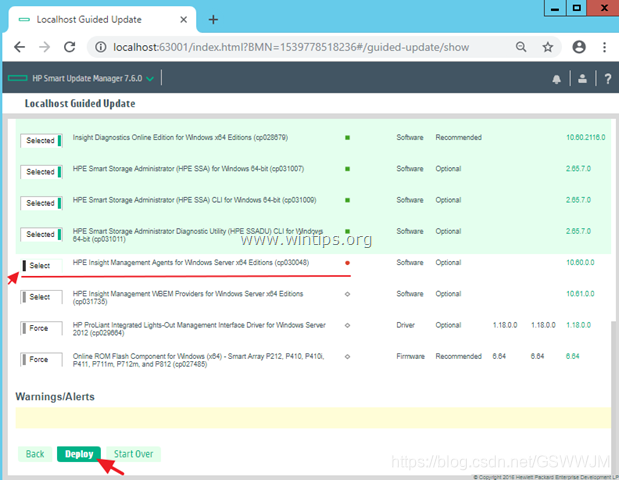The image size is (619, 480).
Task: Click the Start Over button
Action: (133, 454)
